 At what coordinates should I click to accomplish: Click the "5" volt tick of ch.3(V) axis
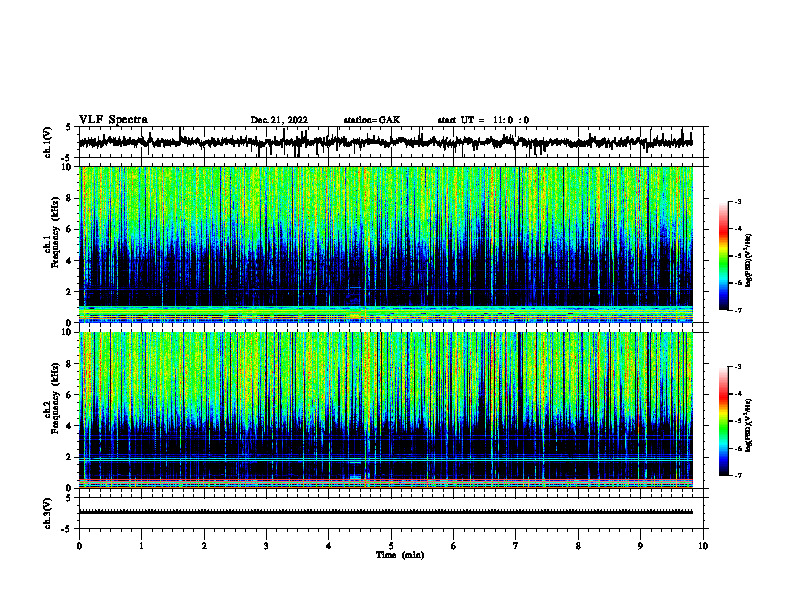69,498
